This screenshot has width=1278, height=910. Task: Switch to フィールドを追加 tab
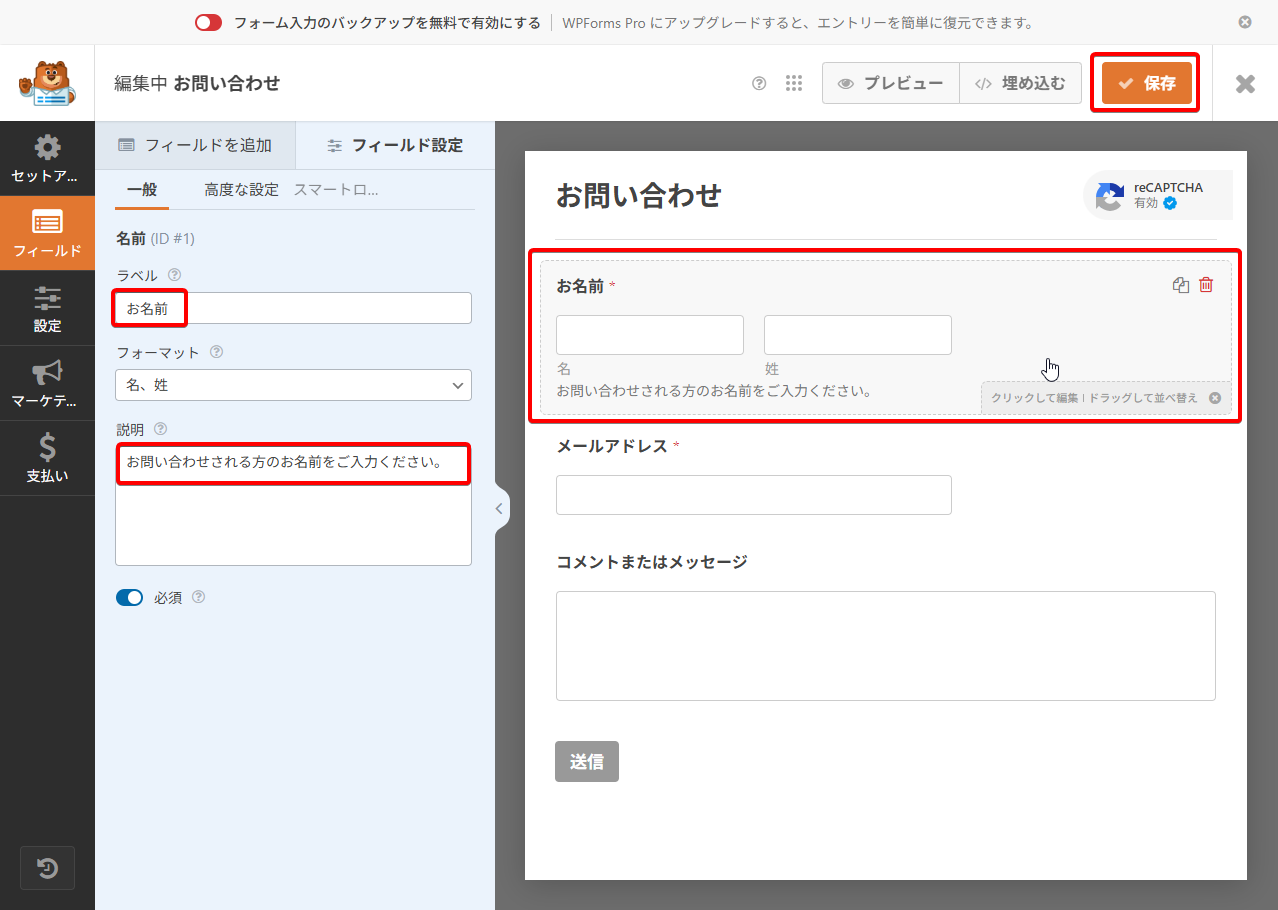tap(195, 145)
